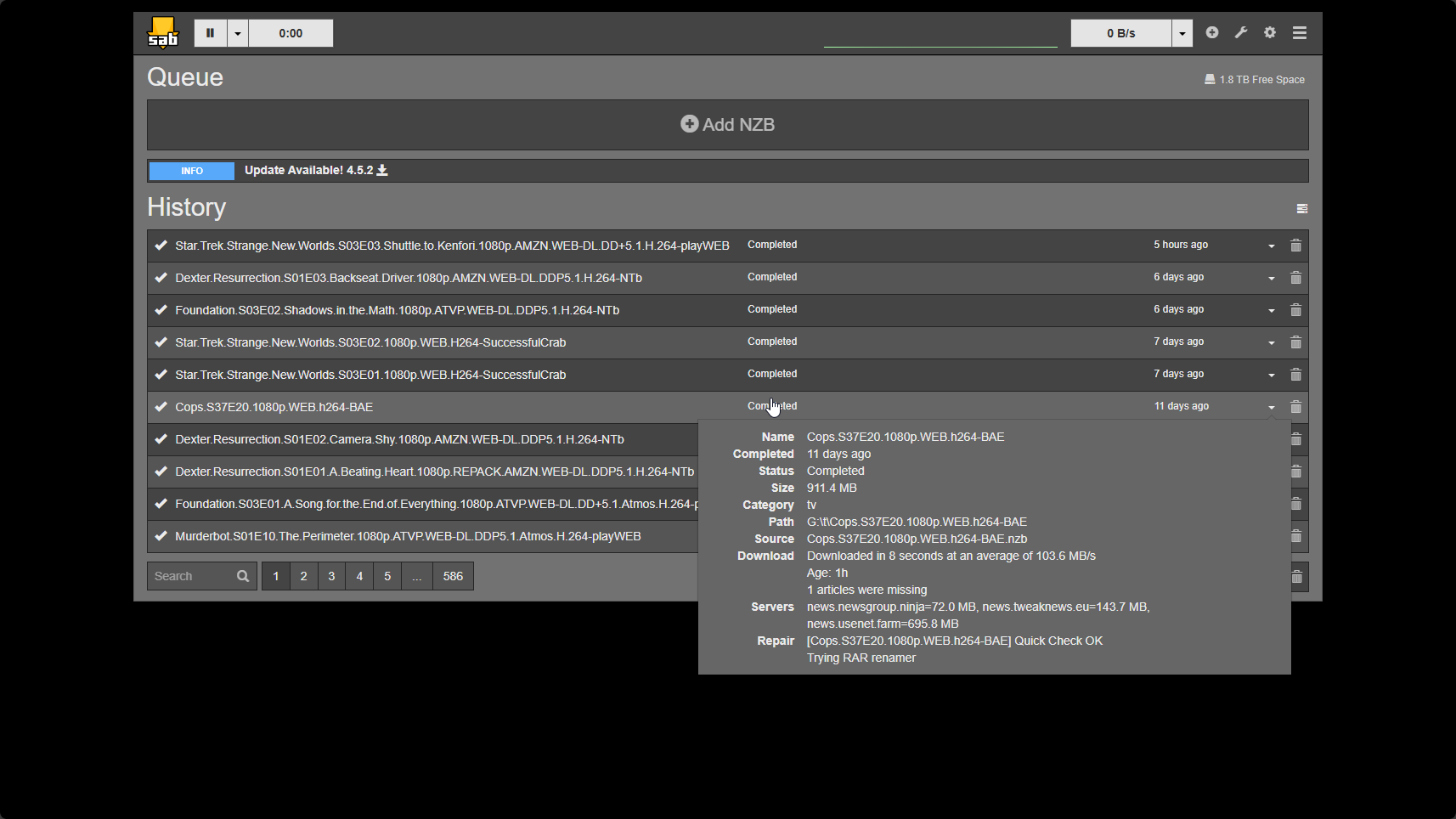
Task: Click '5 hours ago' timestamp
Action: pyautogui.click(x=1181, y=245)
